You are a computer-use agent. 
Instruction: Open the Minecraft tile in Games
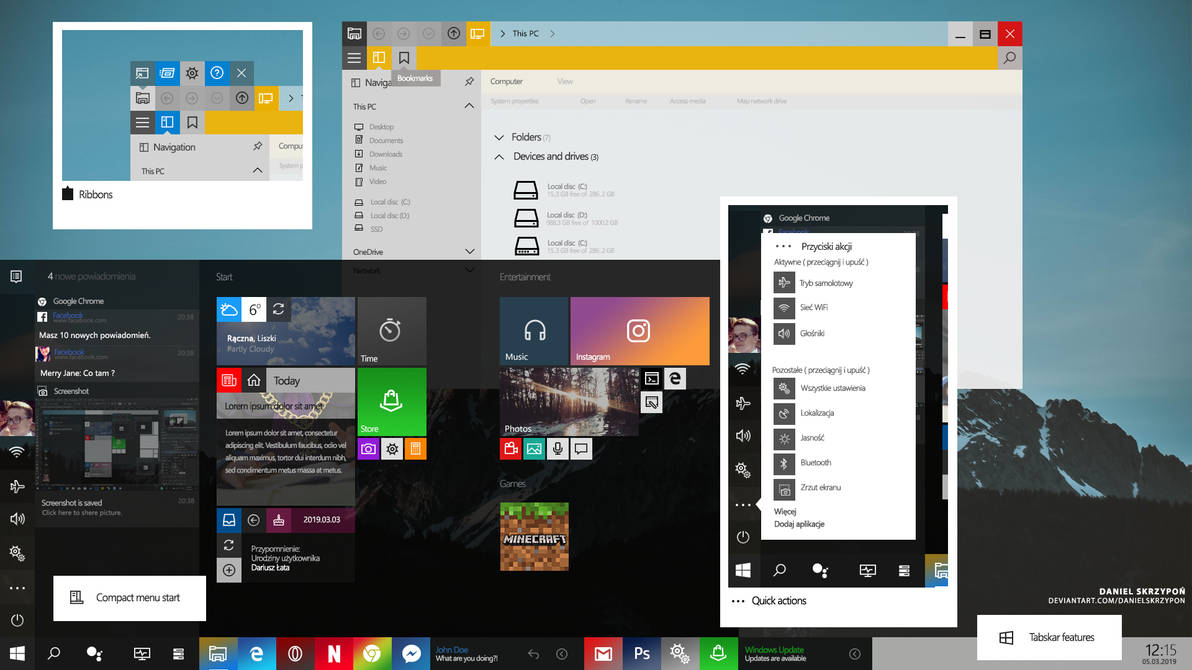(534, 536)
